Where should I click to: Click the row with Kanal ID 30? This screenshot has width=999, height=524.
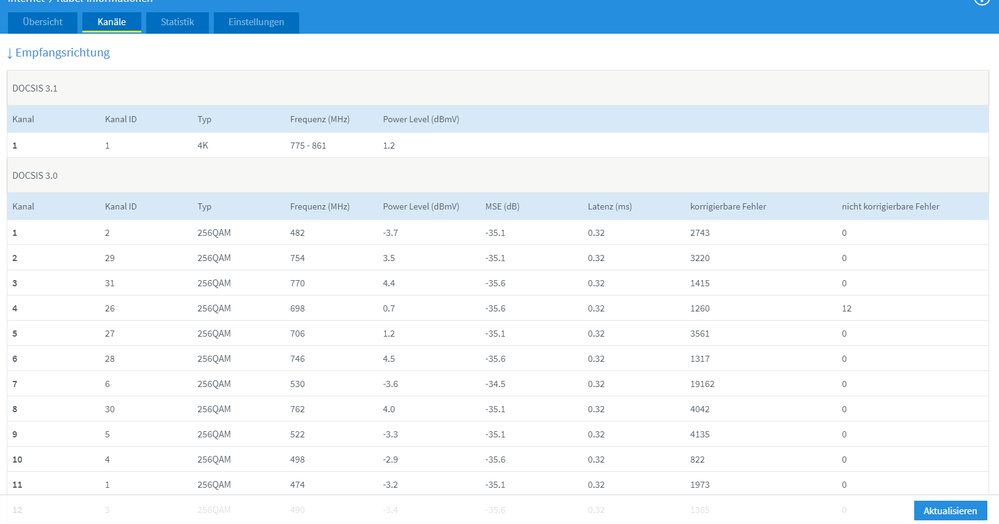tap(498, 409)
